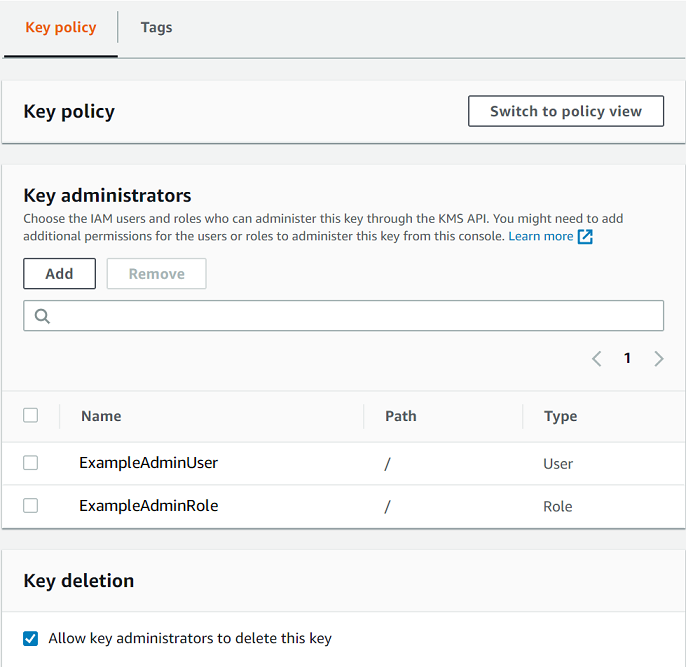Uncheck Allow key administrators to delete this key
The height and width of the screenshot is (667, 686).
coord(30,638)
